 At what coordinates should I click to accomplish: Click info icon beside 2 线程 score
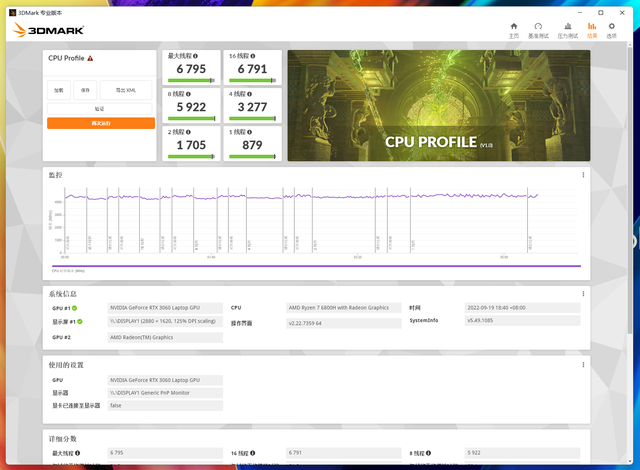tap(188, 132)
